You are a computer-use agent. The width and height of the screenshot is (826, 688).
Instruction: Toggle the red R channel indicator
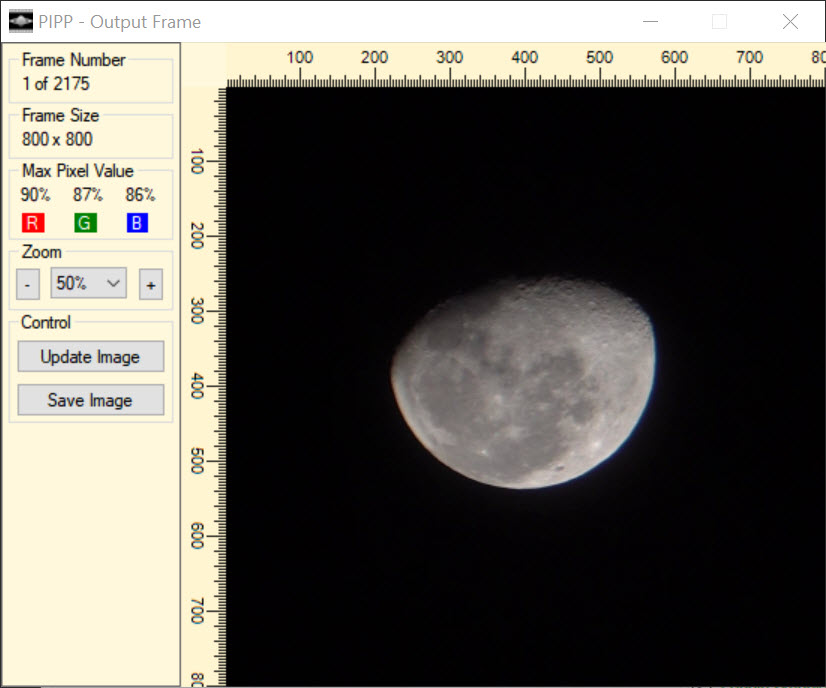[32, 223]
